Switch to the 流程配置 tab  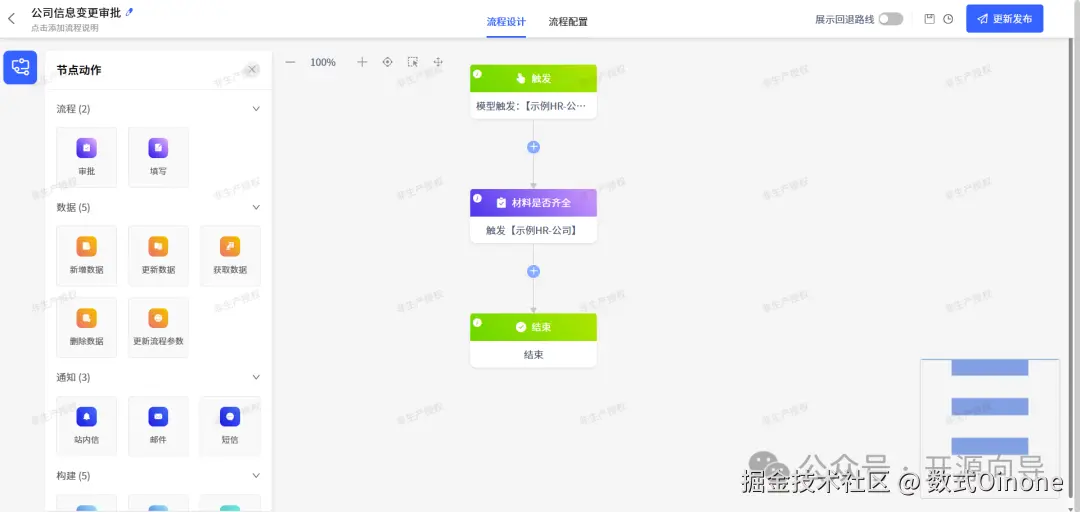pyautogui.click(x=568, y=21)
